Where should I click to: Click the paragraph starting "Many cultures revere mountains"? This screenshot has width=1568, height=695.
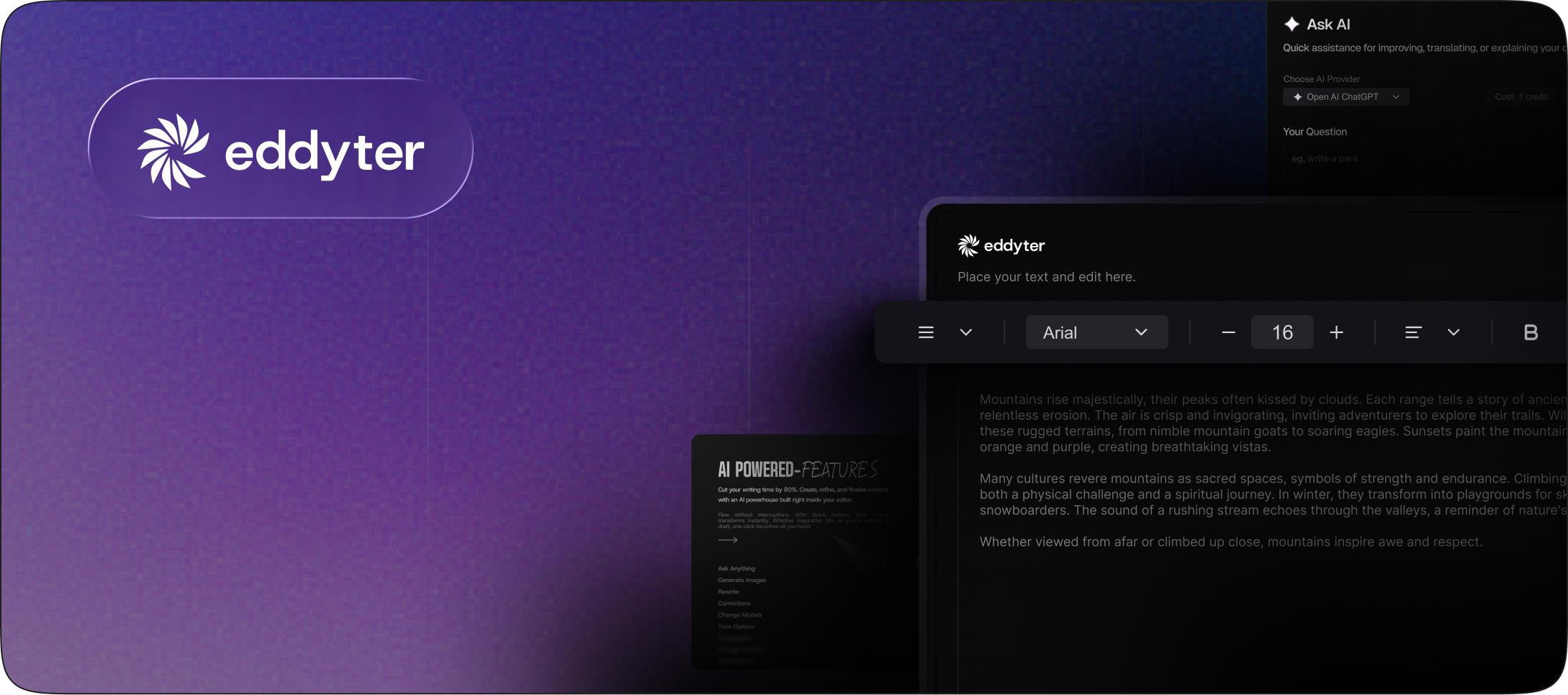1273,494
